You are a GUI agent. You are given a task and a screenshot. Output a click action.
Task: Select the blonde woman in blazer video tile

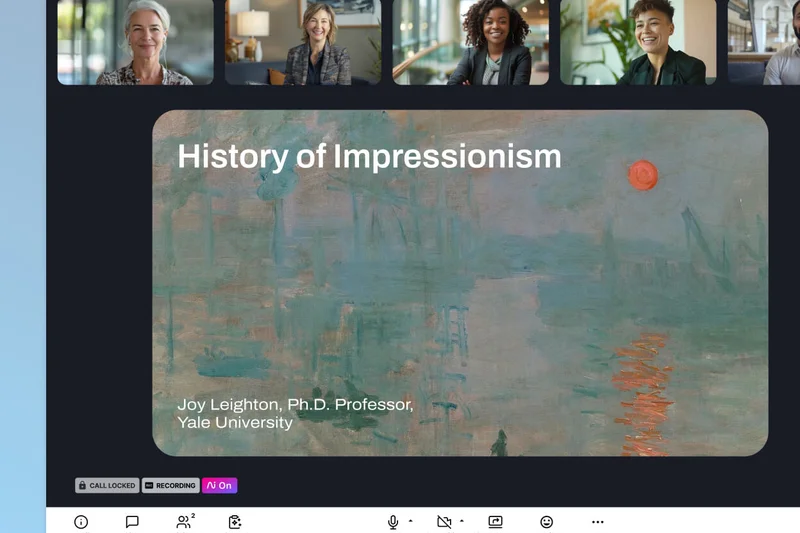[303, 42]
